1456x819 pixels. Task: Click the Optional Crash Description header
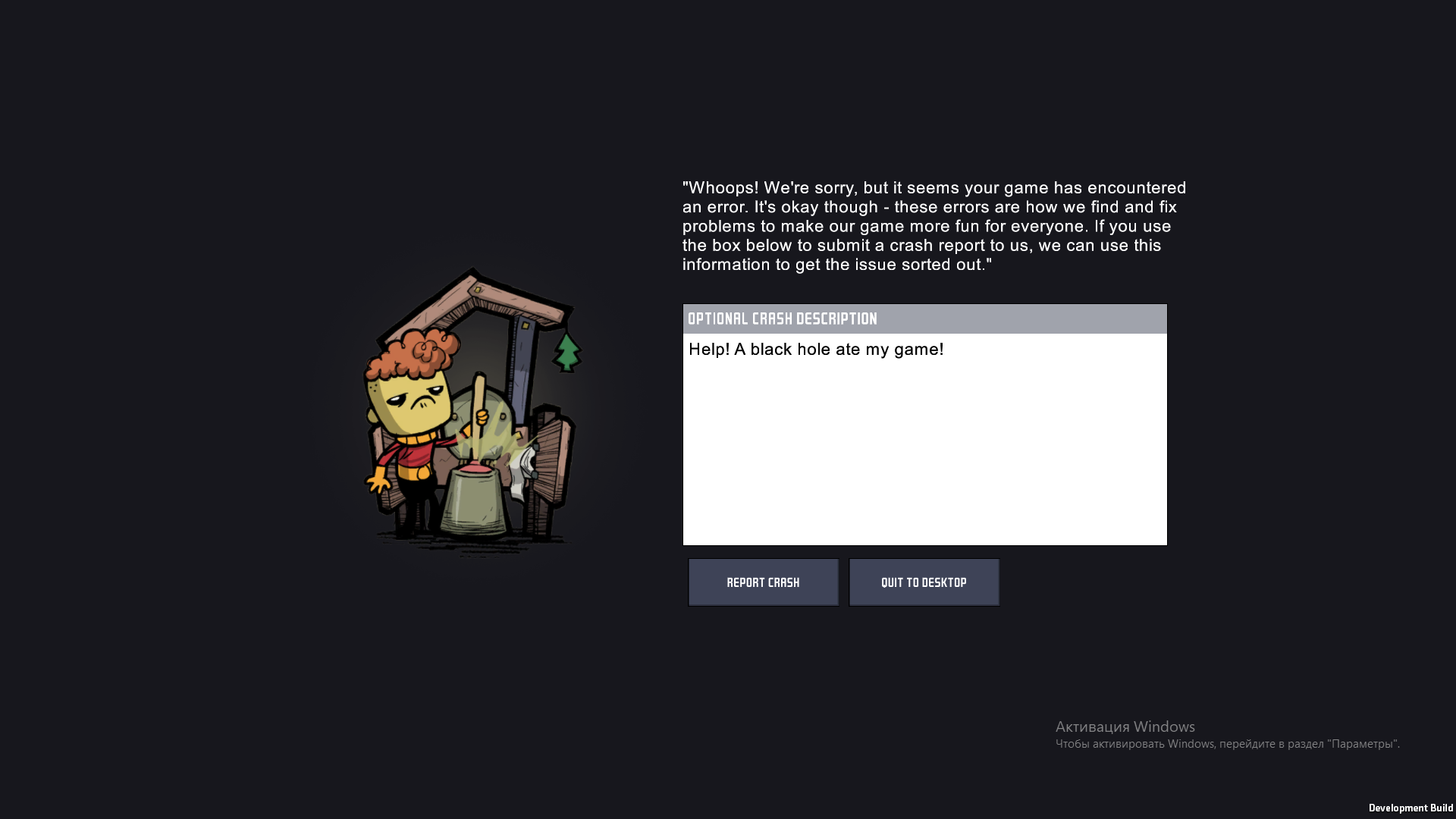tap(924, 319)
